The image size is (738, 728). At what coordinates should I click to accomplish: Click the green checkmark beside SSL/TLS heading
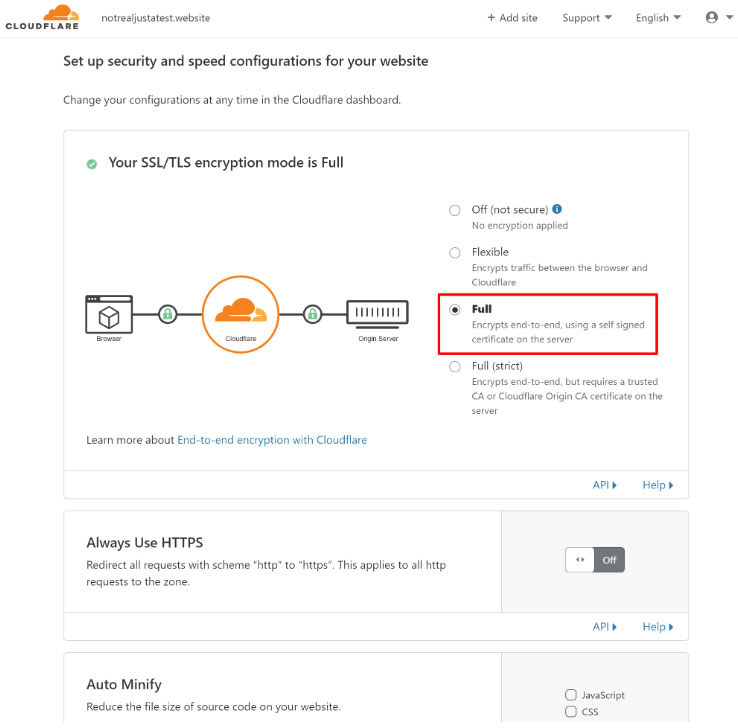(x=92, y=164)
